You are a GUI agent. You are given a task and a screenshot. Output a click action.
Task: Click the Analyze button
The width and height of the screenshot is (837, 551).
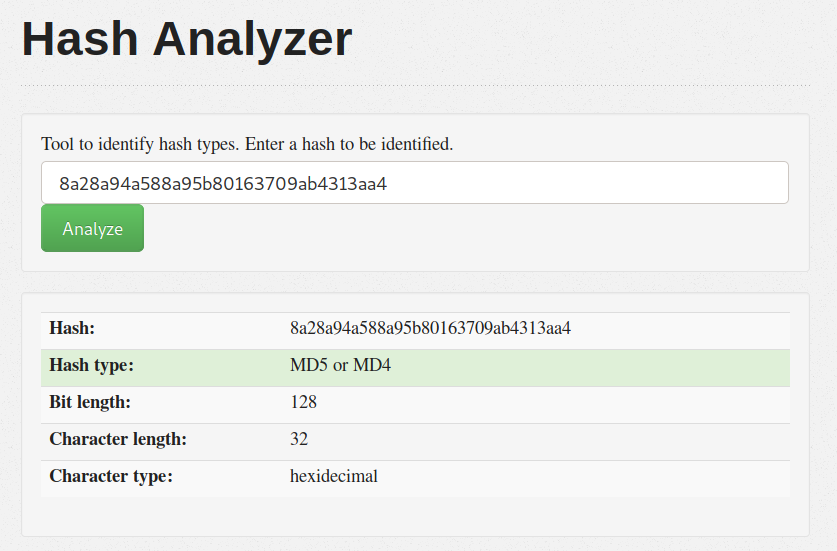click(x=92, y=228)
